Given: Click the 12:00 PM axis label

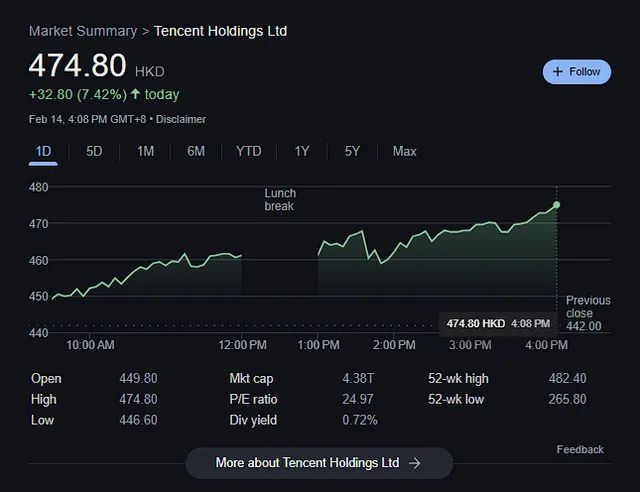Looking at the screenshot, I should (x=242, y=345).
